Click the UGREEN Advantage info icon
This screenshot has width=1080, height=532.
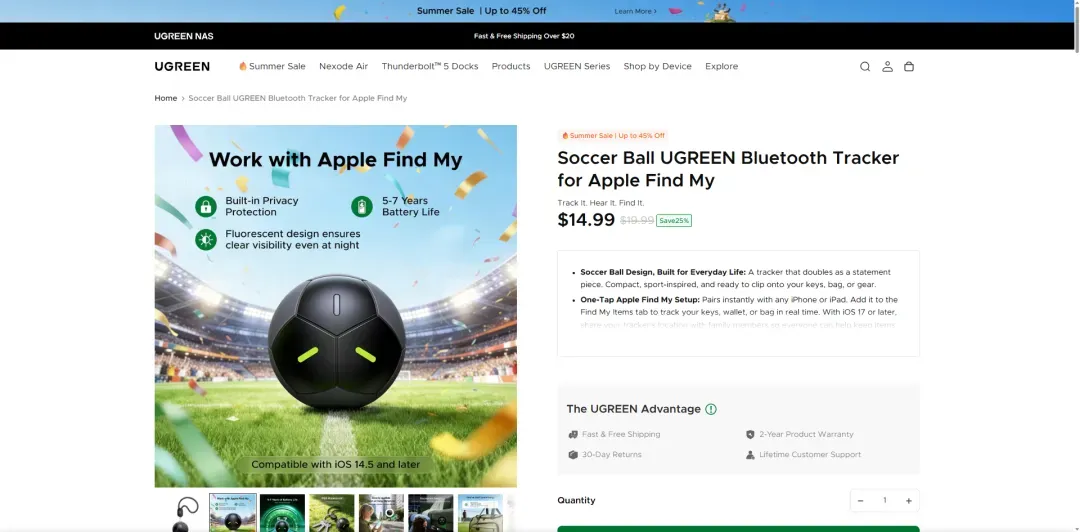[x=711, y=409]
